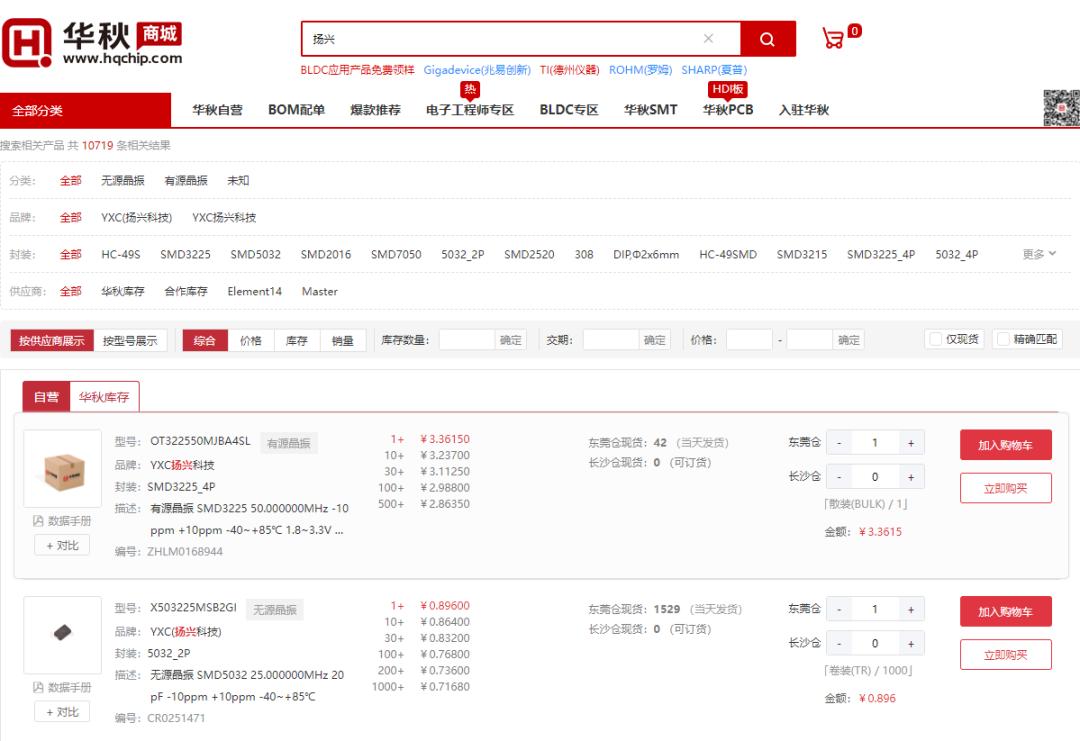Toggle the 精确匹配 checkbox
The width and height of the screenshot is (1080, 741).
1004,339
